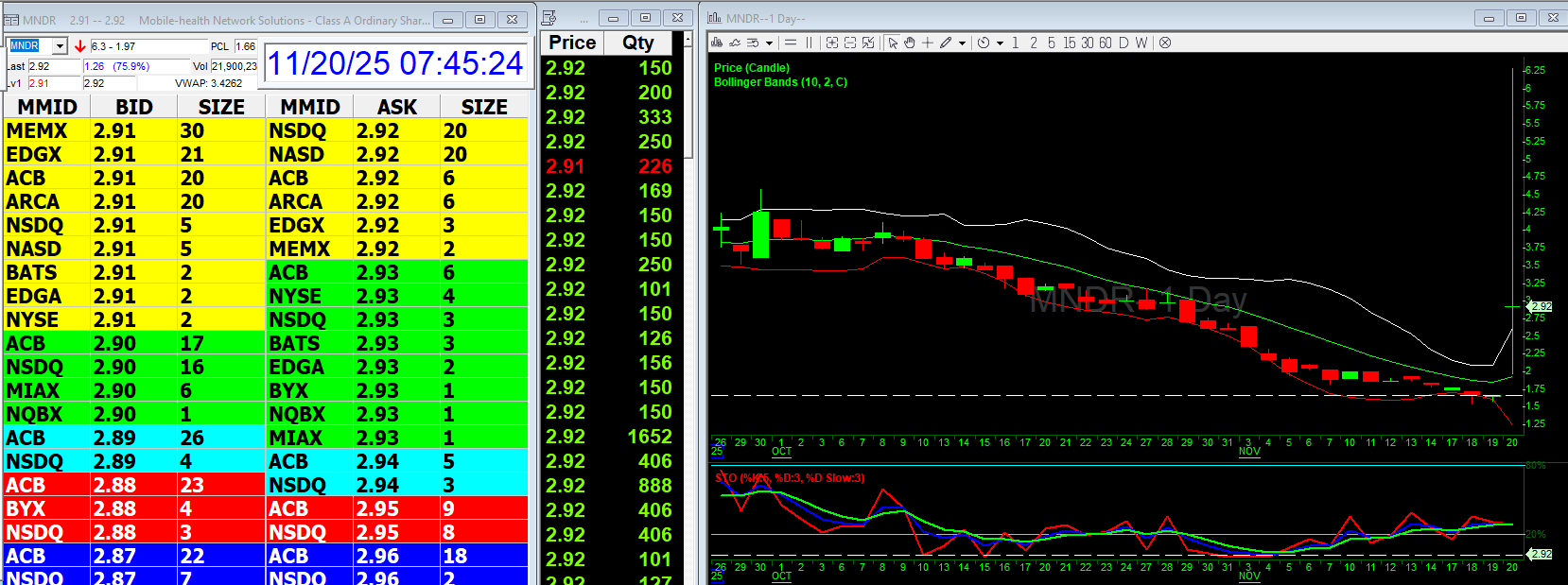Choose the crosshair cursor tool

[x=928, y=43]
